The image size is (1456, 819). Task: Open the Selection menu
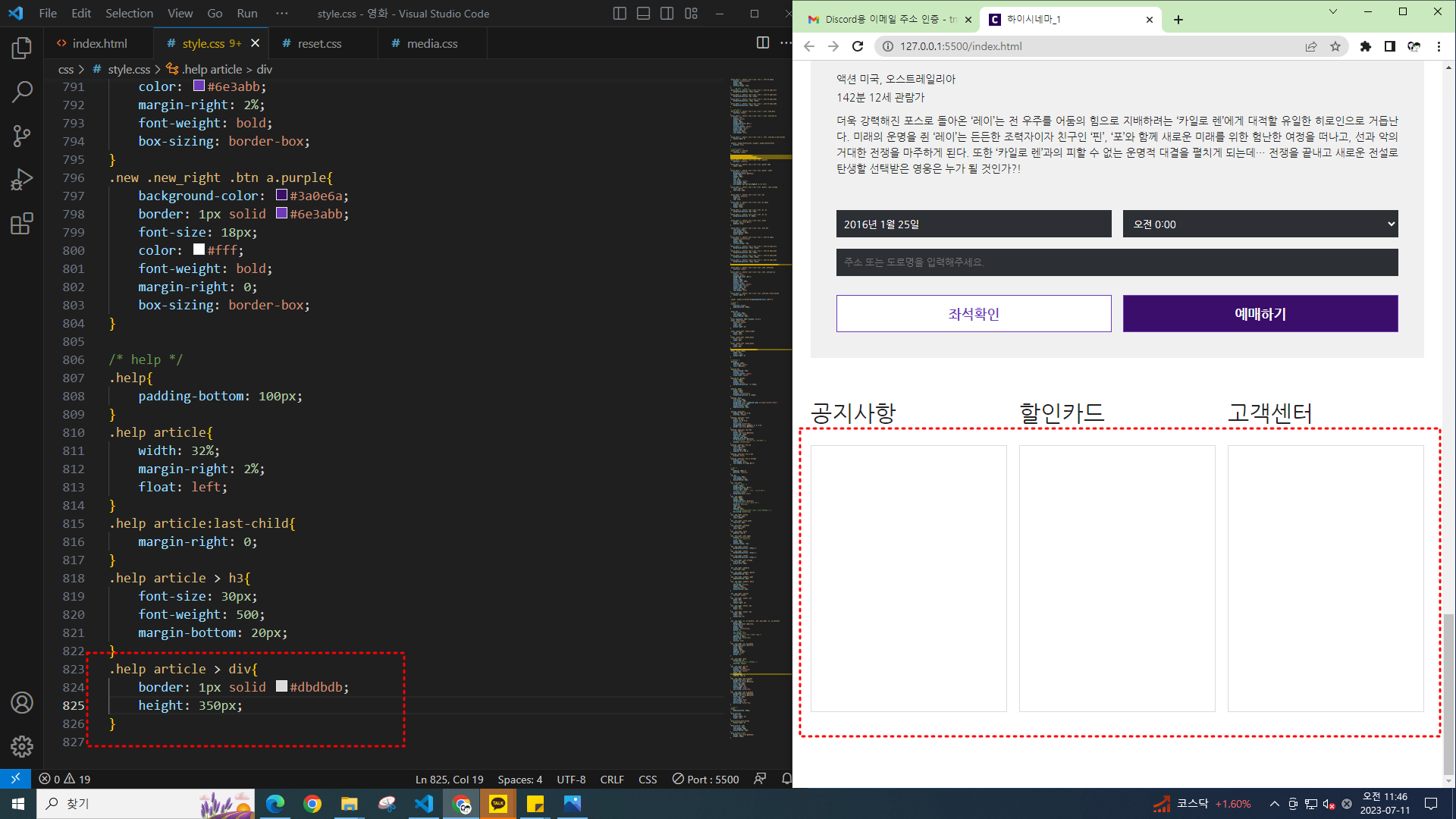[129, 14]
